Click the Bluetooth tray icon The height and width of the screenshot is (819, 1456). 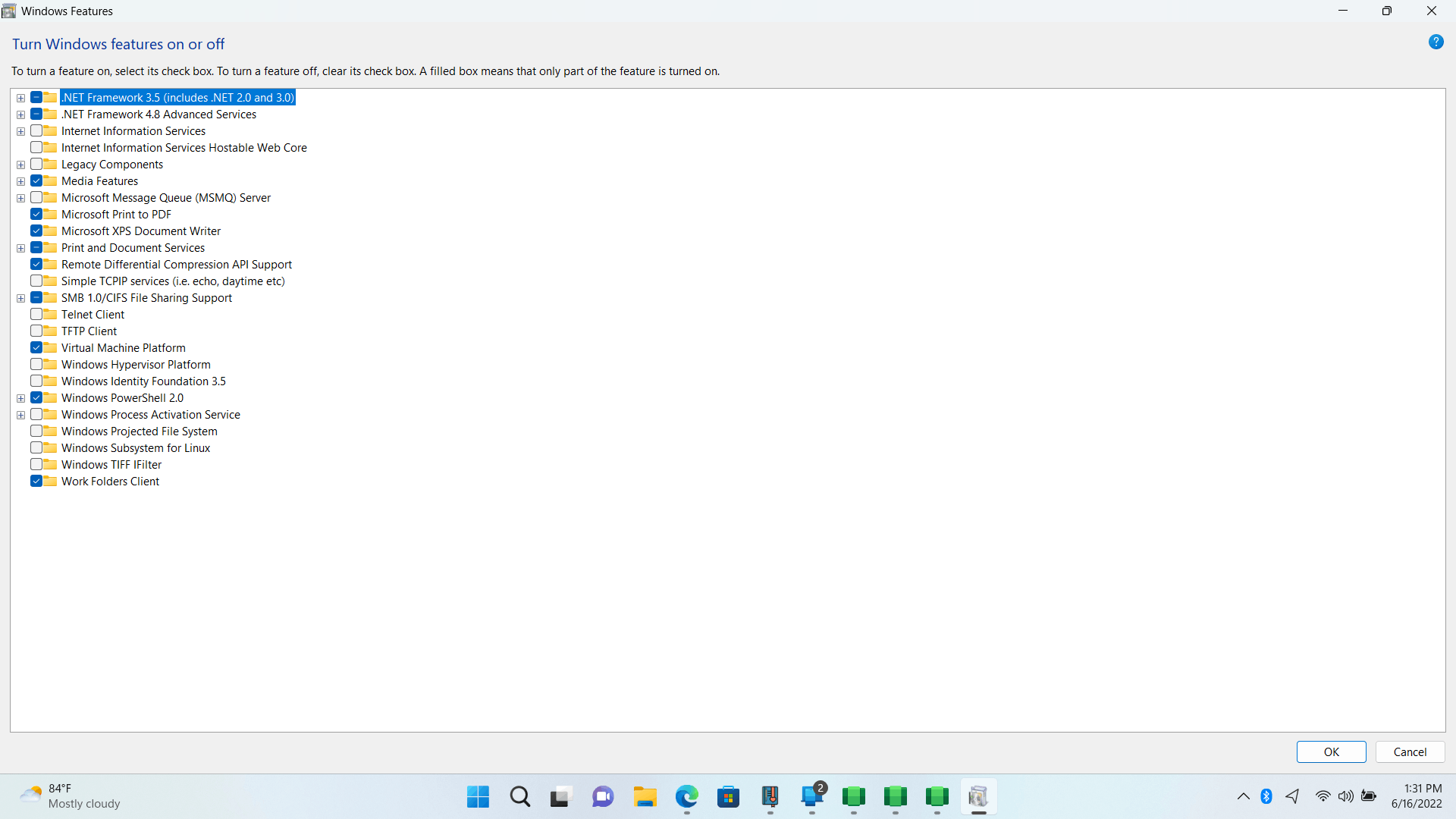tap(1266, 796)
